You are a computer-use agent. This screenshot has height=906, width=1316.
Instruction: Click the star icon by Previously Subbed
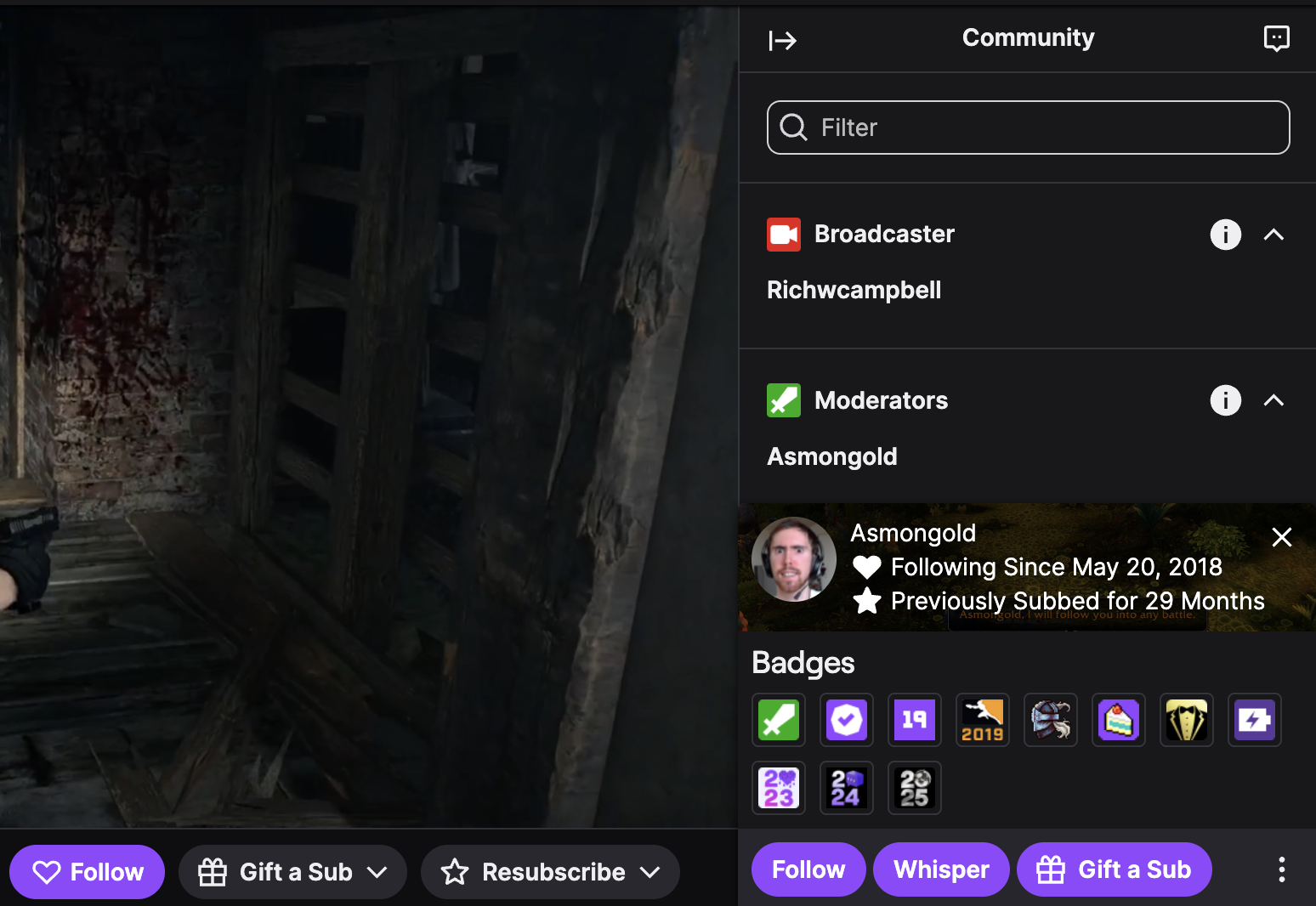pos(866,601)
